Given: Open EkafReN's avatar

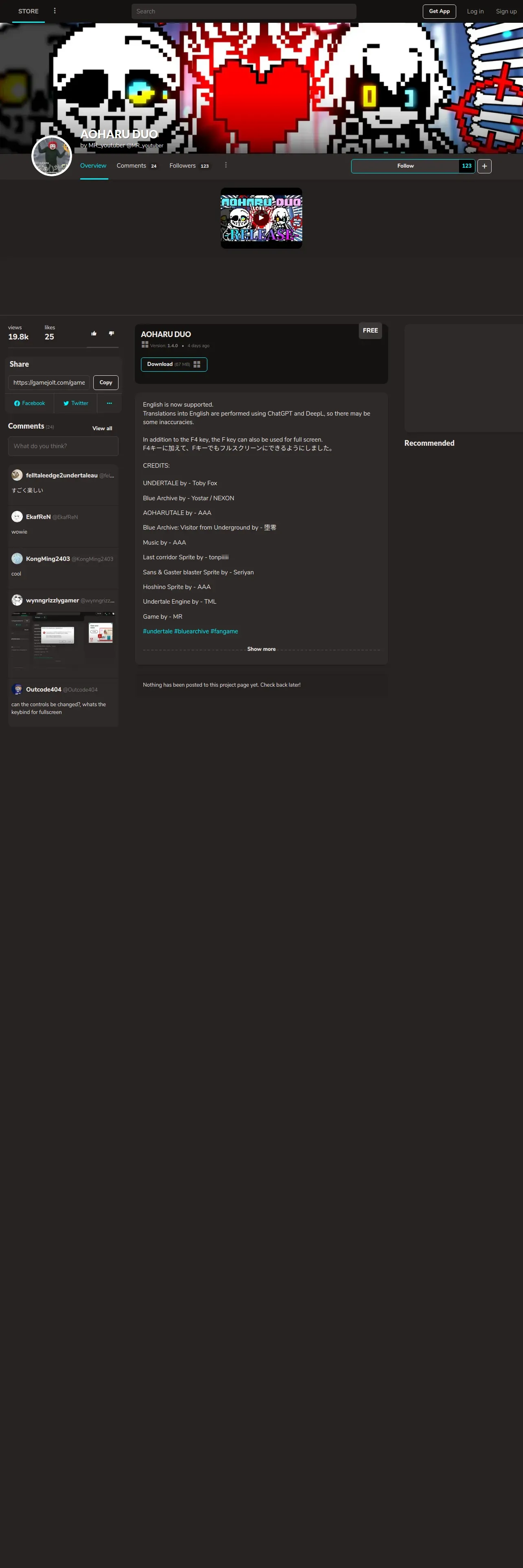Looking at the screenshot, I should coord(17,516).
